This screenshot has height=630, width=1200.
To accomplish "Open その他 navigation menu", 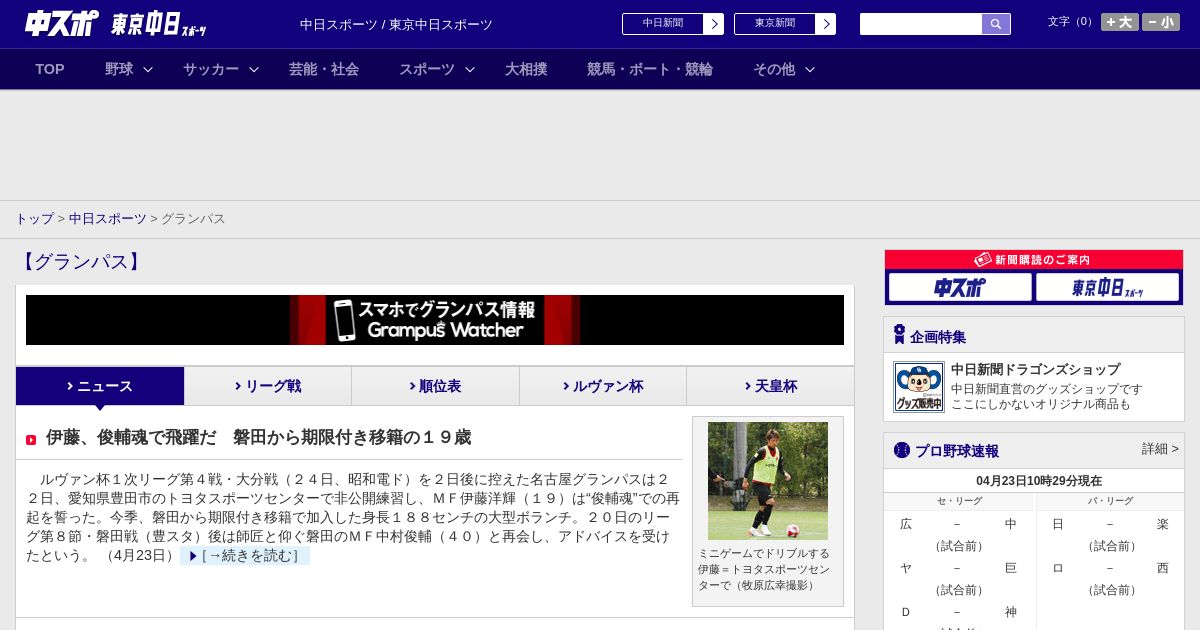I will [x=774, y=69].
